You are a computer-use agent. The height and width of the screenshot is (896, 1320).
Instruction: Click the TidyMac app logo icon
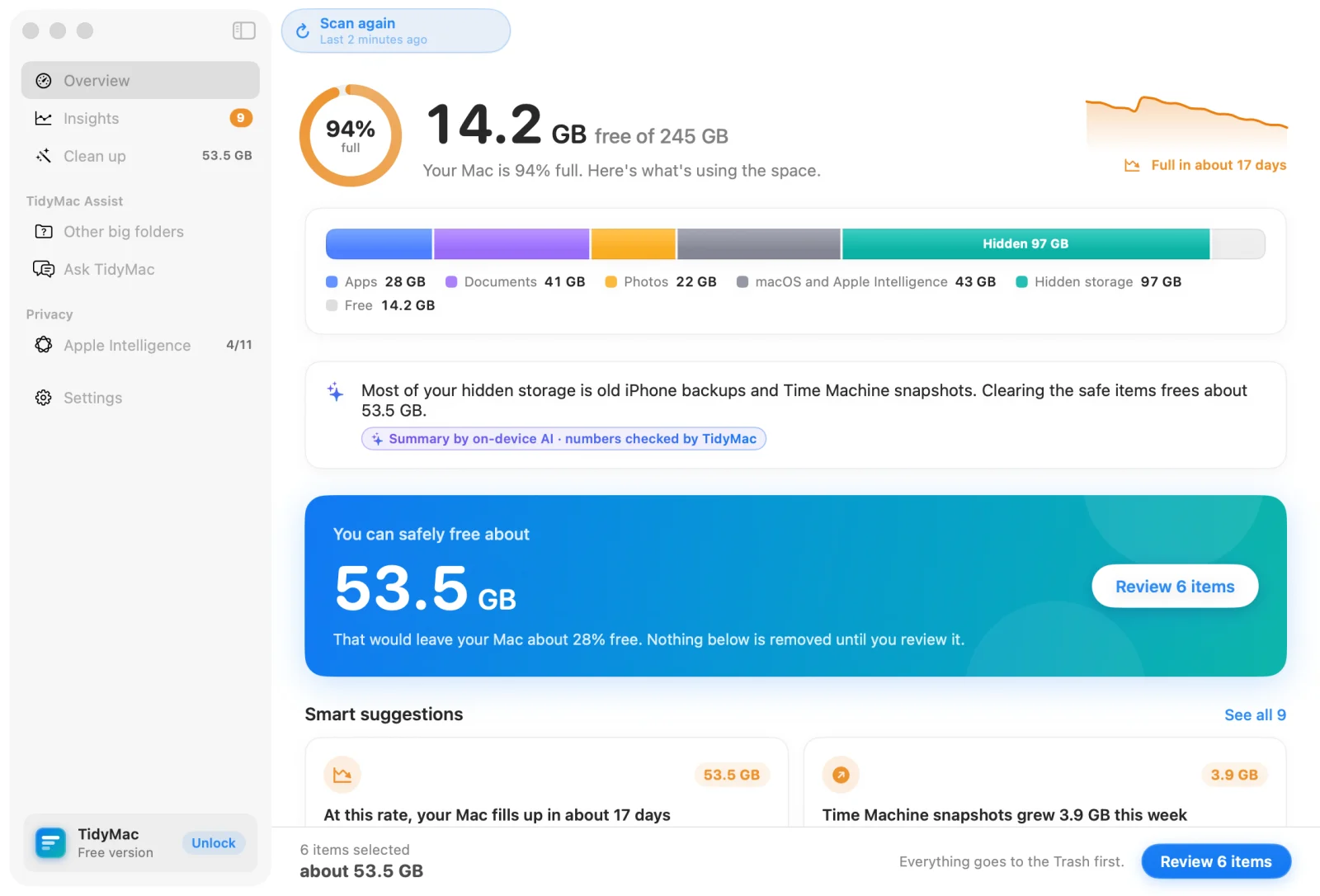[51, 843]
